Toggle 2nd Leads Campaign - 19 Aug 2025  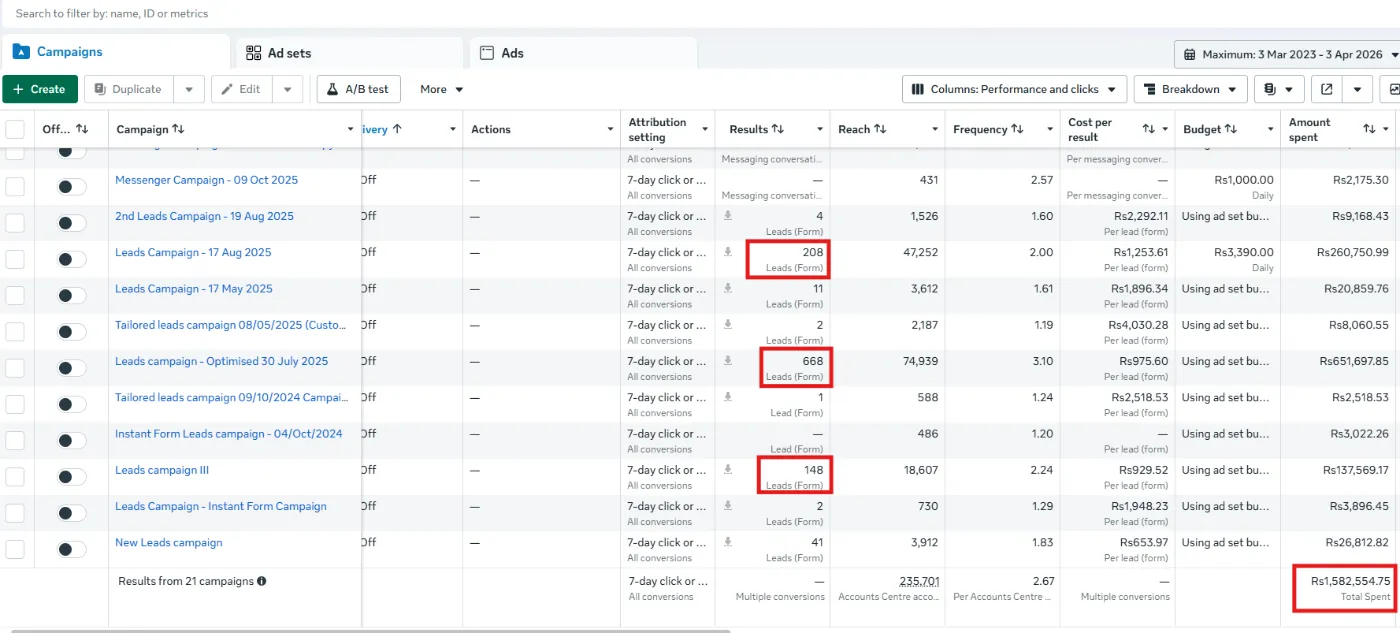pos(71,223)
